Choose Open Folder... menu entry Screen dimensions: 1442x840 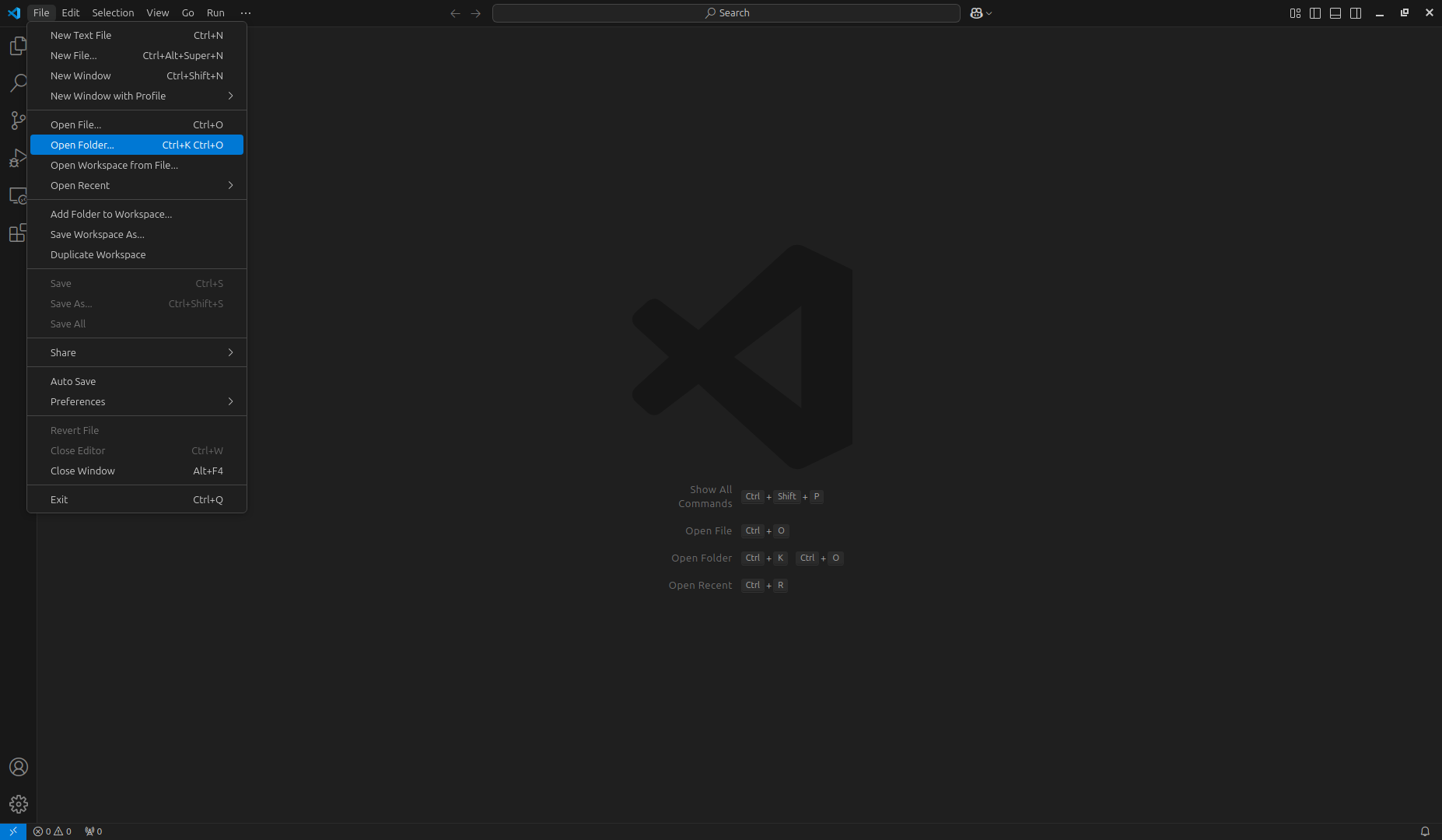(x=137, y=145)
